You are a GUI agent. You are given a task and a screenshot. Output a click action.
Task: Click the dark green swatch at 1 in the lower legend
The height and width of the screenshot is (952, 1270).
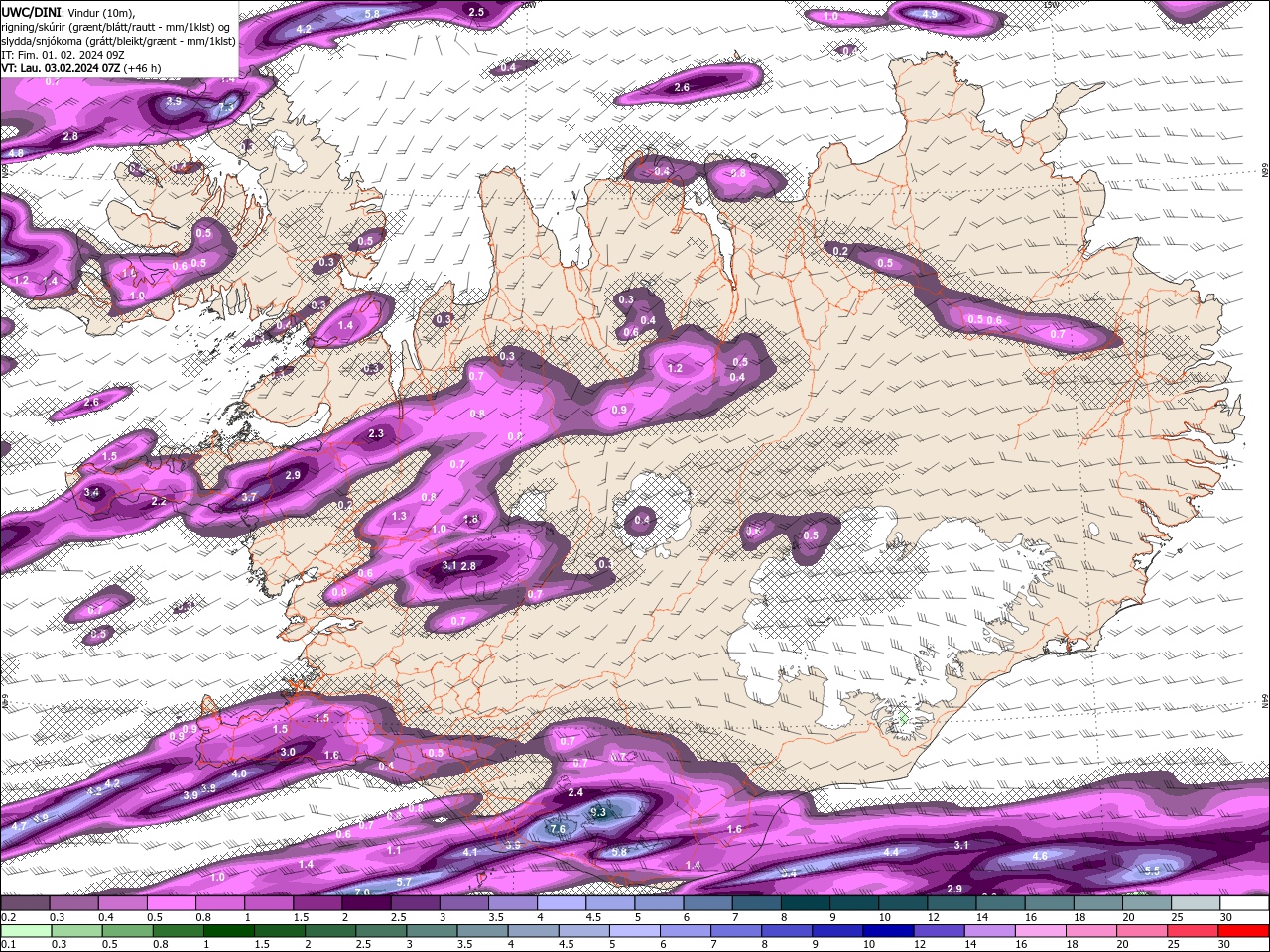pyautogui.click(x=228, y=930)
